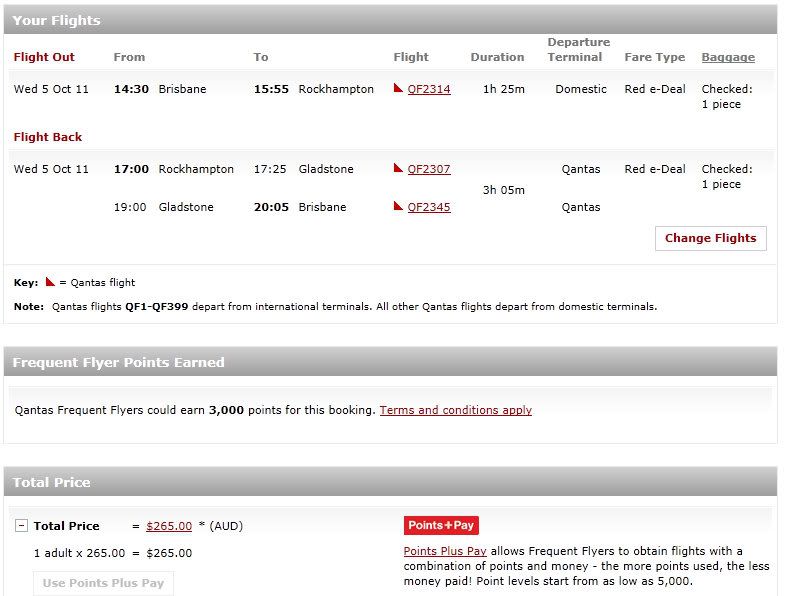Click the Total Price section header

390,482
